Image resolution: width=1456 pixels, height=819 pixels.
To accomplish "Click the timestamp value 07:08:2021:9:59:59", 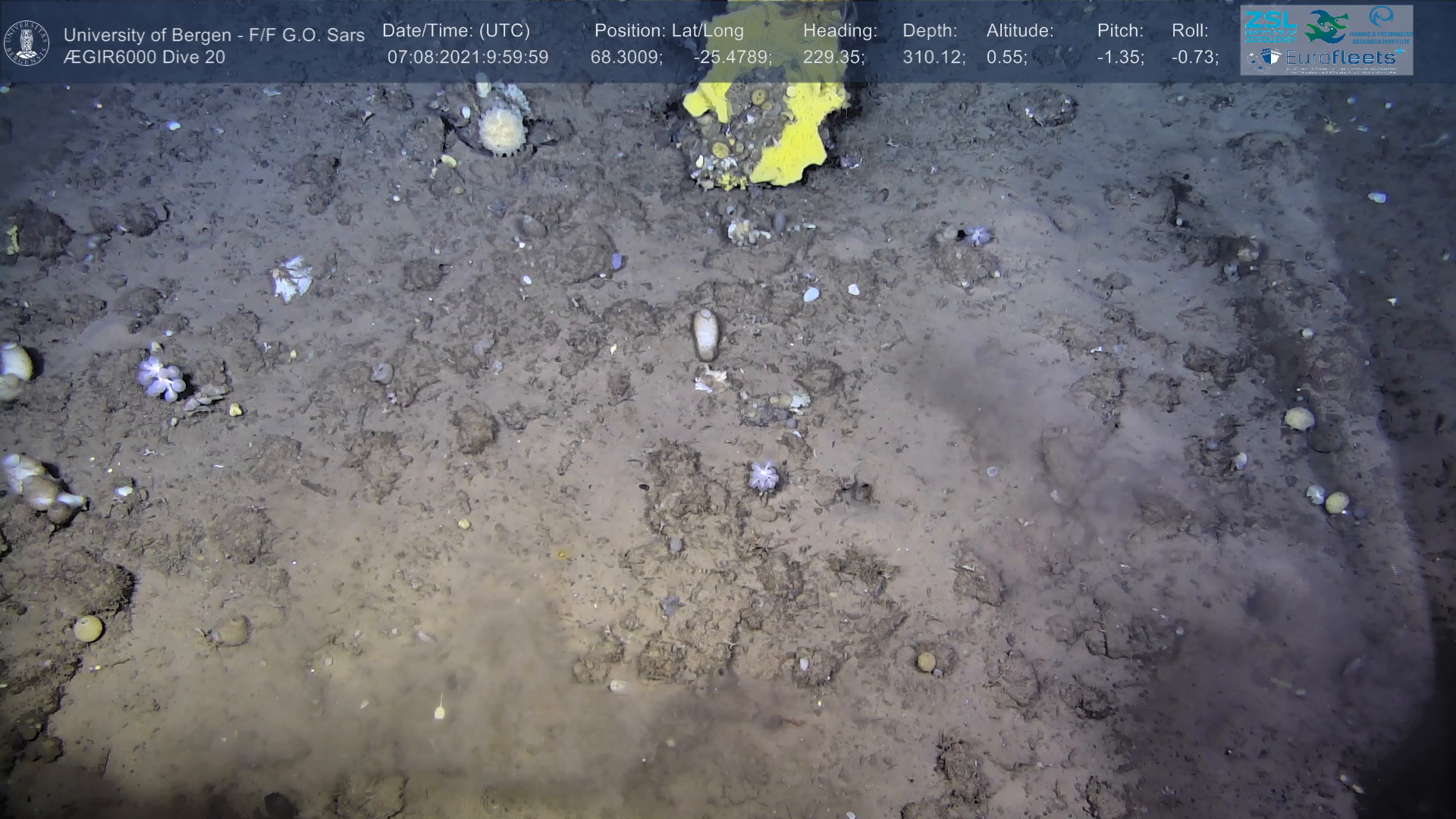I will (x=467, y=58).
